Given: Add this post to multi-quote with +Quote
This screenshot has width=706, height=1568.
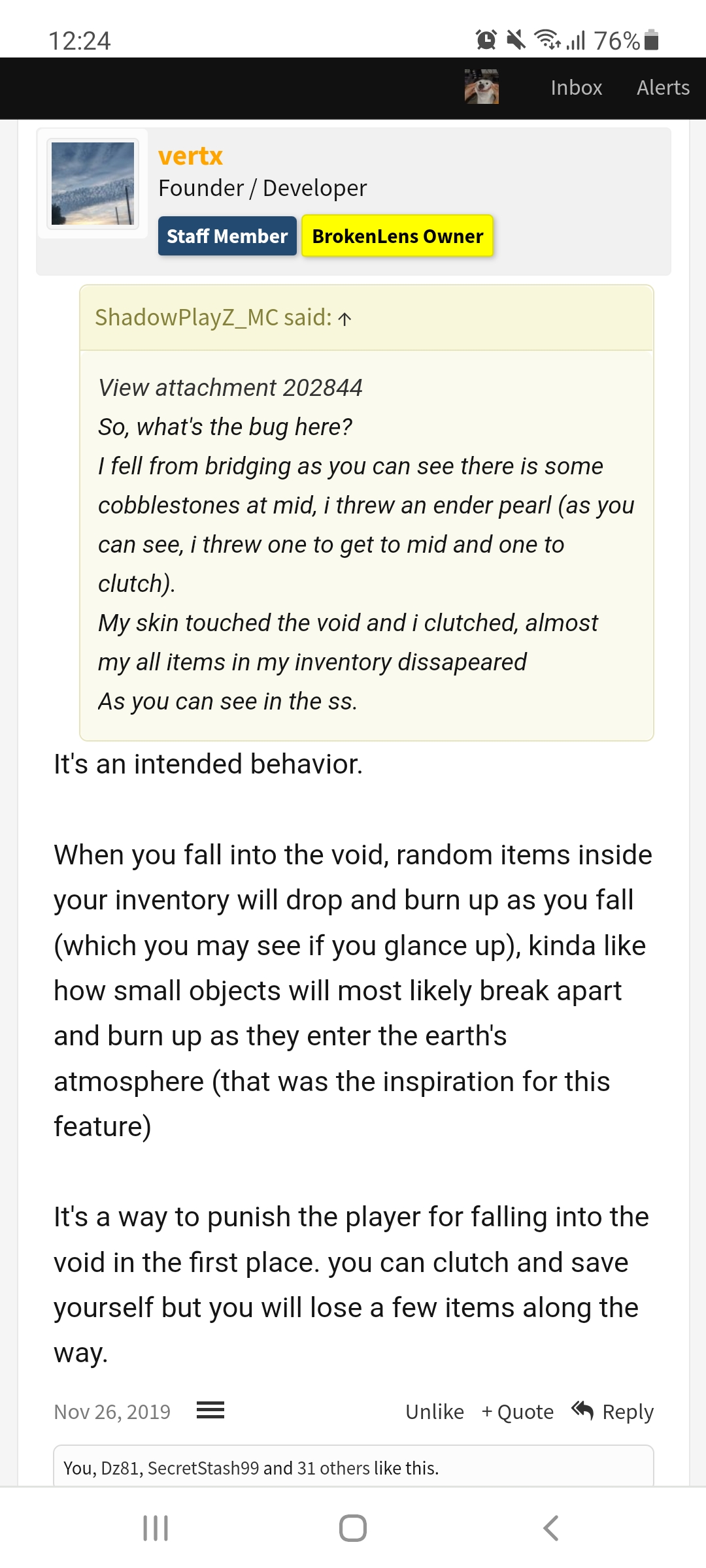Looking at the screenshot, I should 518,1412.
